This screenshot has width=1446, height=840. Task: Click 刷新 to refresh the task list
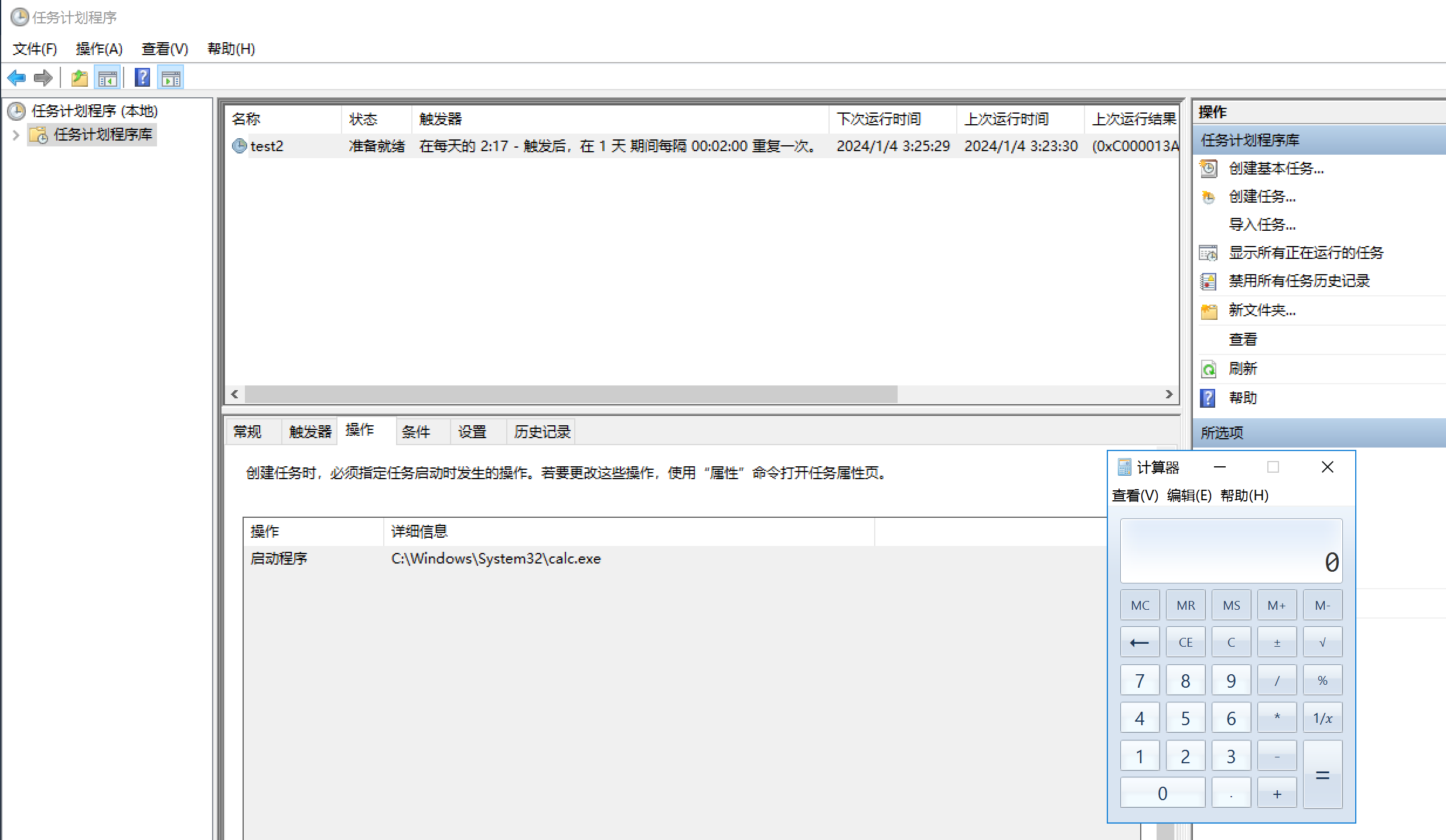[x=1243, y=368]
